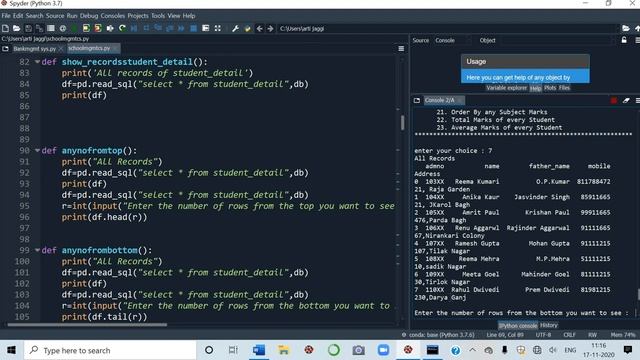Screen dimensions: 640x360
Task: Re-run last script icon
Action: pyautogui.click(x=122, y=28)
